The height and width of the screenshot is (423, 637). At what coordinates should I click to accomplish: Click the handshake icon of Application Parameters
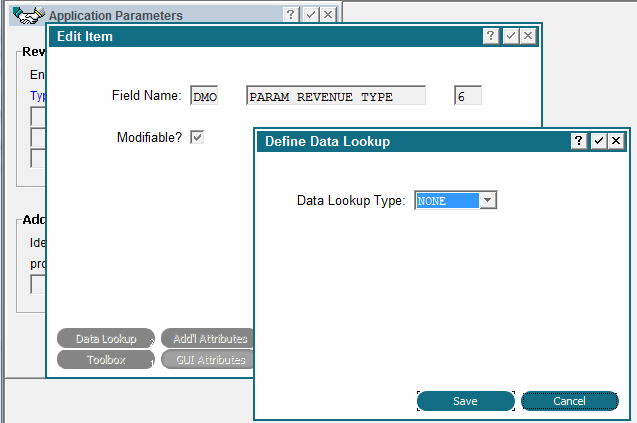click(x=28, y=15)
